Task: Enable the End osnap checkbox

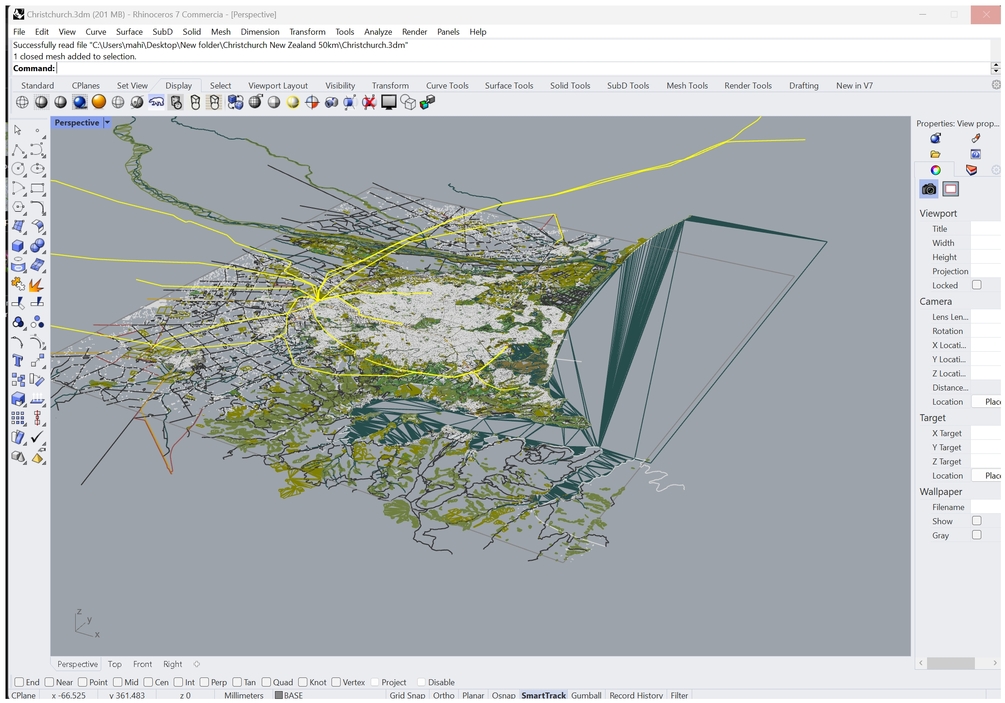Action: (x=19, y=682)
